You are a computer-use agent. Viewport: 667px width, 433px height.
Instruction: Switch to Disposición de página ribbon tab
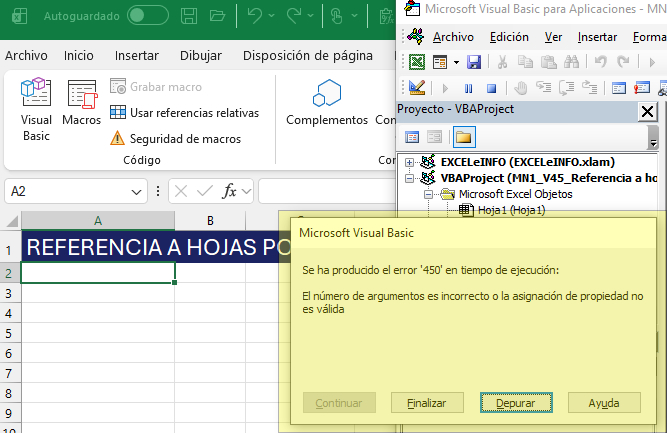tap(308, 56)
